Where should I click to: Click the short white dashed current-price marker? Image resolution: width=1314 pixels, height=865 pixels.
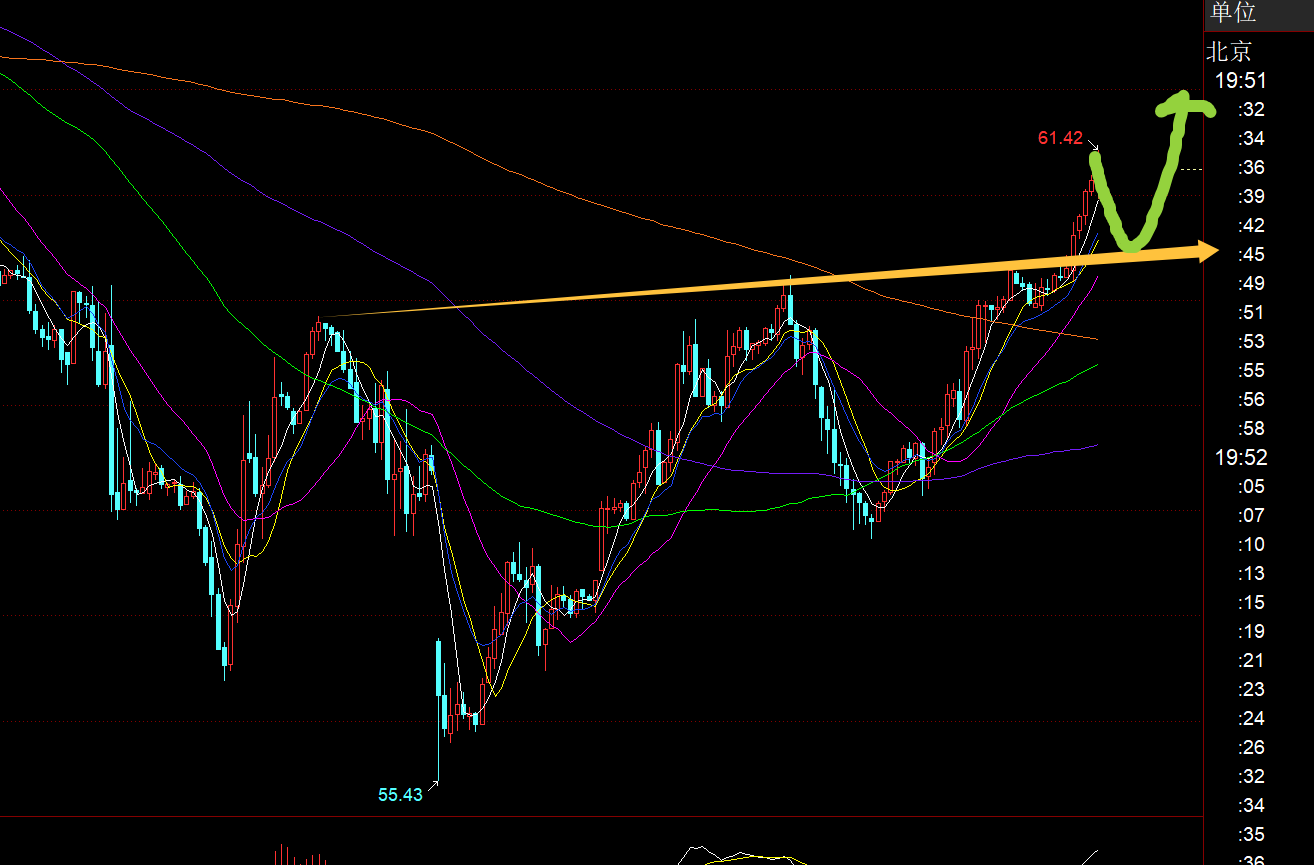(1190, 169)
